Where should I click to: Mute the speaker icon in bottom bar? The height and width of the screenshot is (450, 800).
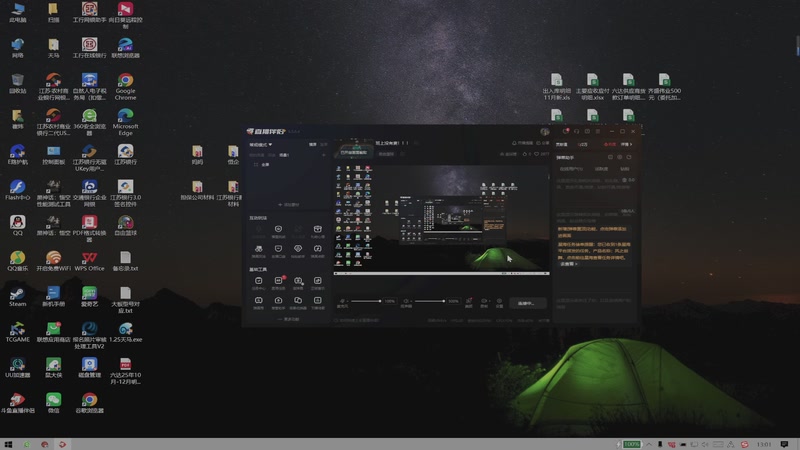406,301
